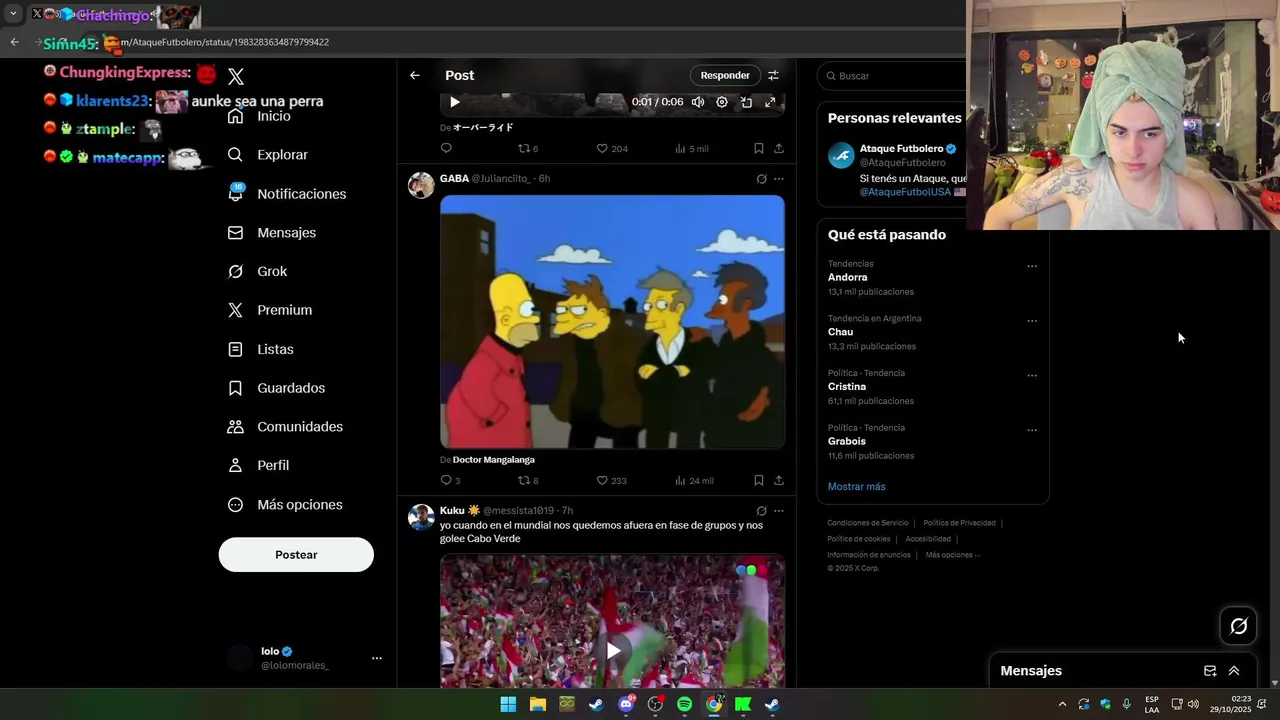The width and height of the screenshot is (1280, 720).
Task: Open more options for Chau trend
Action: pyautogui.click(x=1032, y=321)
